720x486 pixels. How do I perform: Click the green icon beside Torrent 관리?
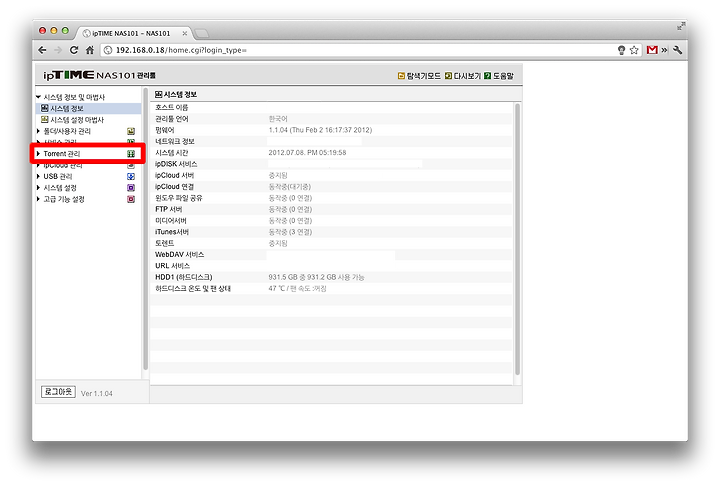click(131, 154)
